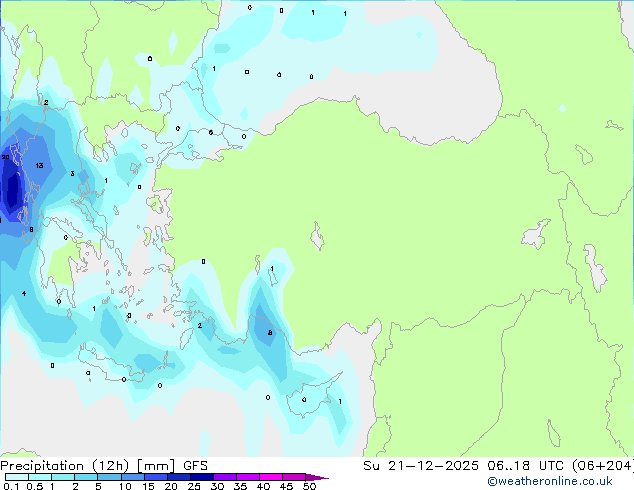Select the magenta swatch between 40 and 45
Image resolution: width=634 pixels, height=490 pixels.
click(271, 477)
